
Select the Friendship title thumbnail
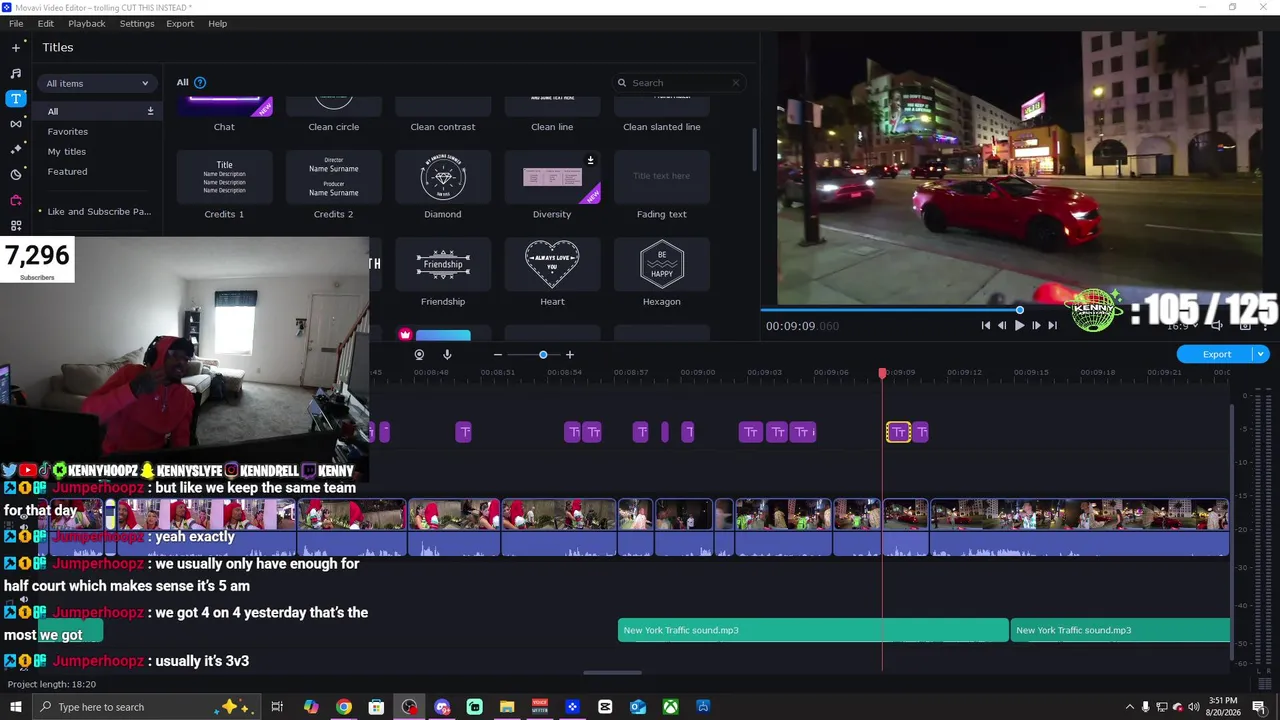443,264
